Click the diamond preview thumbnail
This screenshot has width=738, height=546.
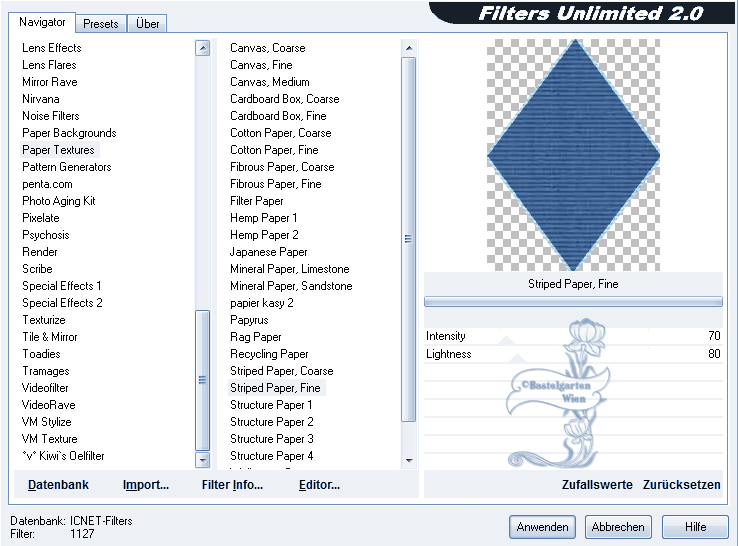tap(573, 155)
